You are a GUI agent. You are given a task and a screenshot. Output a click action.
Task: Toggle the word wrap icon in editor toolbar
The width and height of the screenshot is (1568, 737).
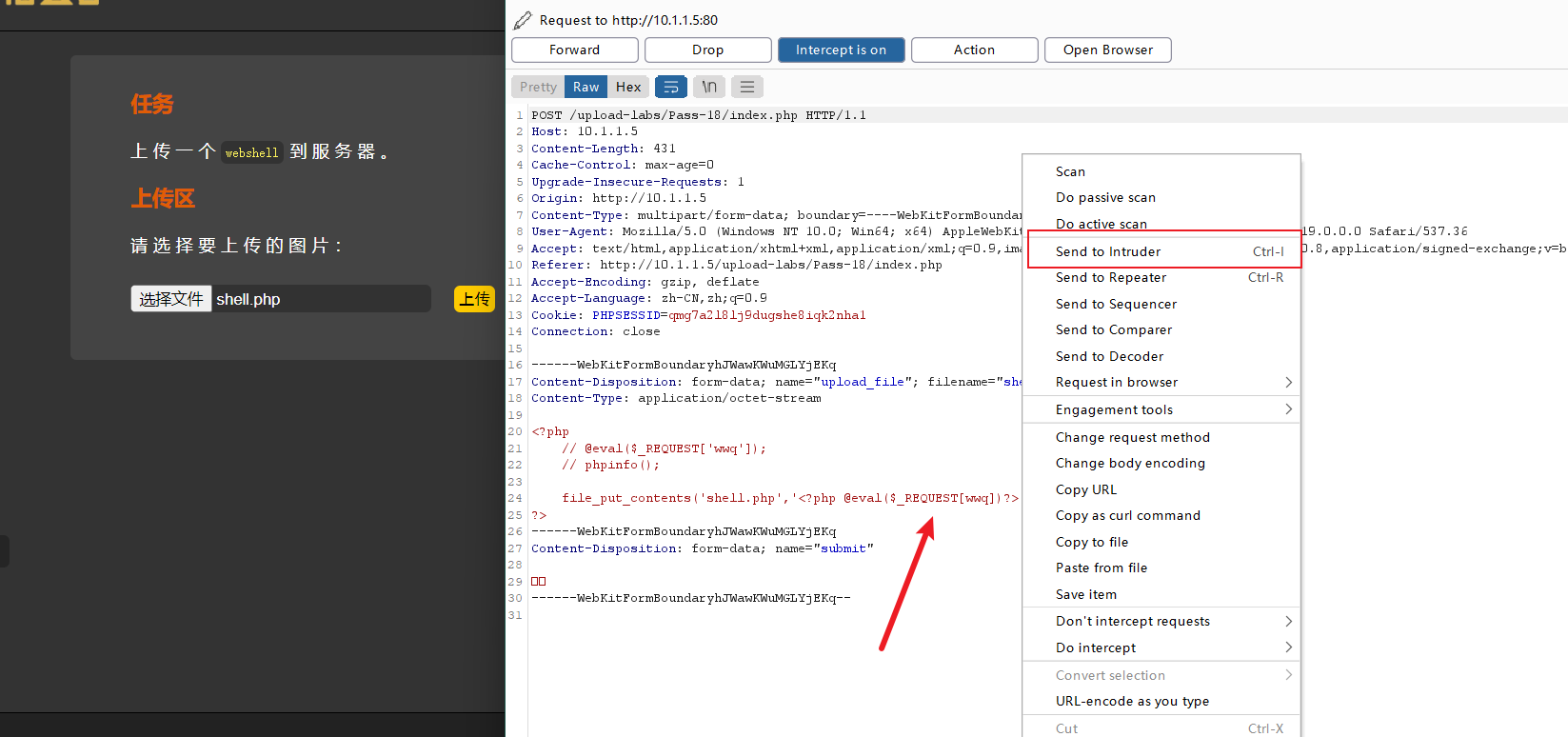671,87
